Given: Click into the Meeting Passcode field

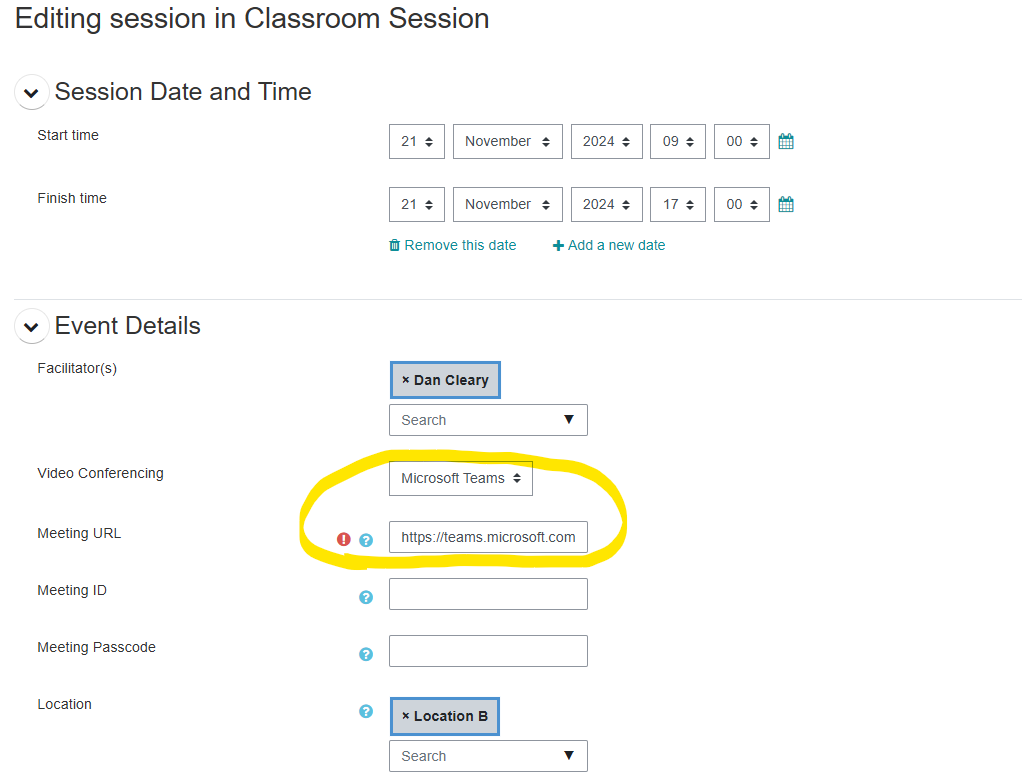Looking at the screenshot, I should (x=488, y=651).
